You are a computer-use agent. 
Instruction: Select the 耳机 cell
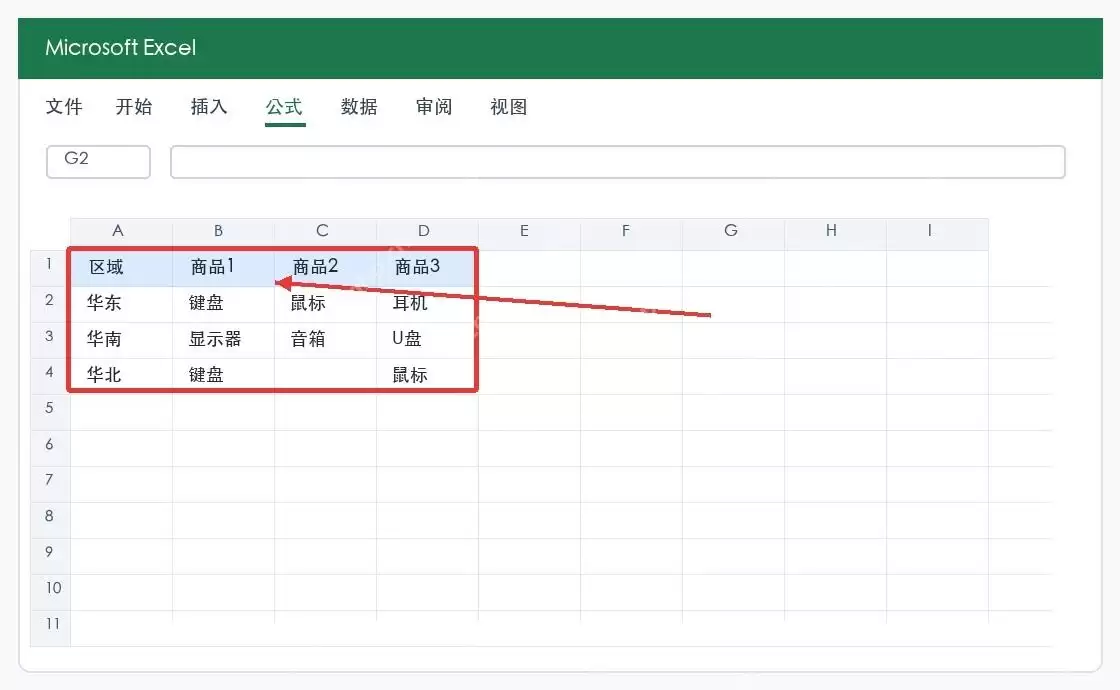pyautogui.click(x=427, y=304)
